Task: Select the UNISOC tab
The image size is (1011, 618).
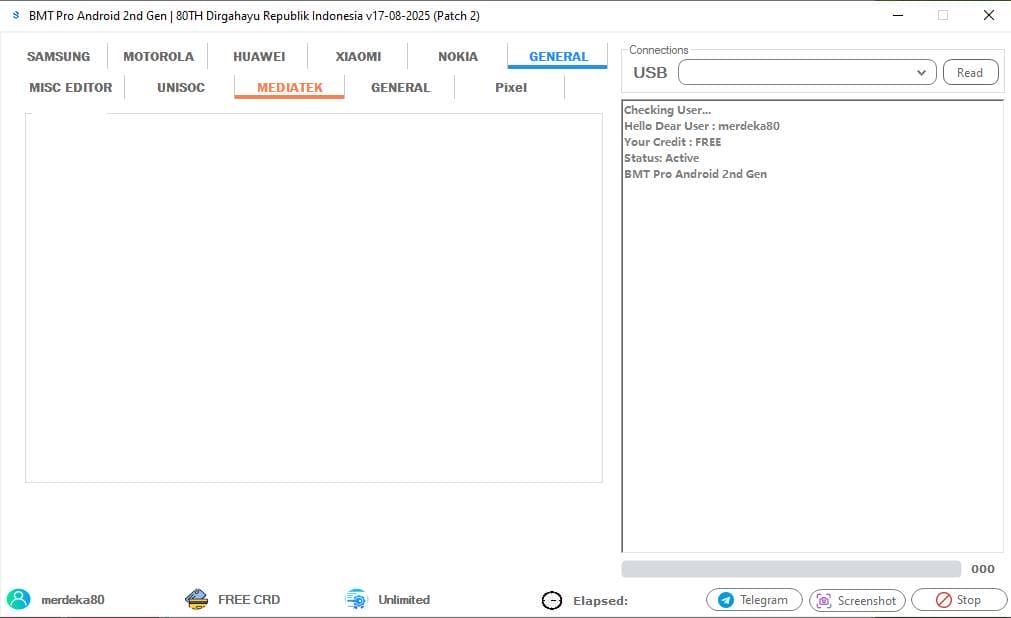Action: (180, 87)
